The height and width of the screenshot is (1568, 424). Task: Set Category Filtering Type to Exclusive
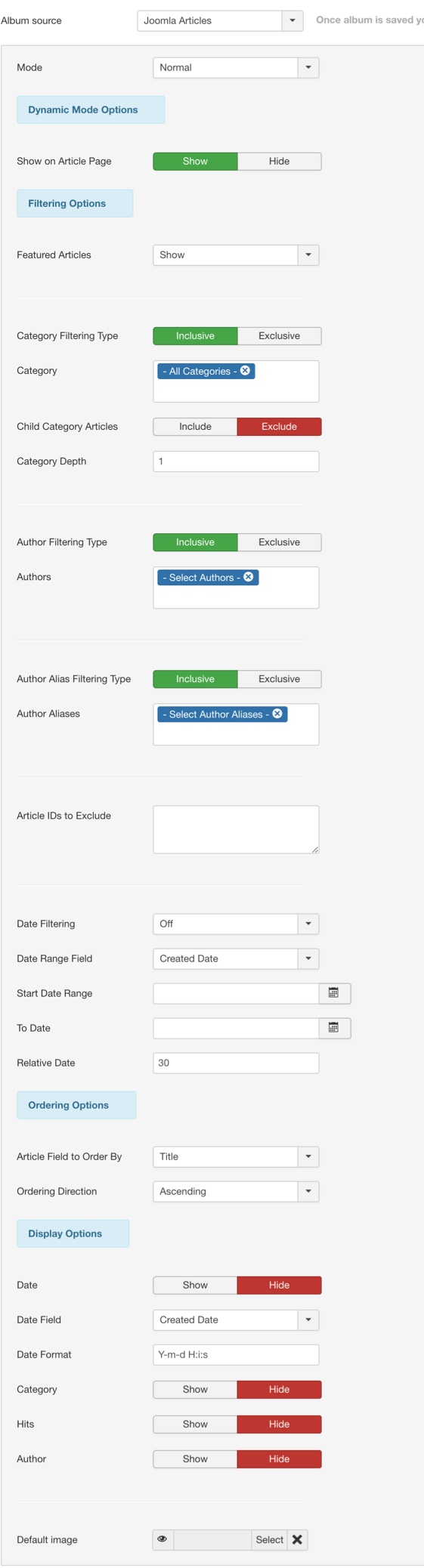pyautogui.click(x=280, y=336)
